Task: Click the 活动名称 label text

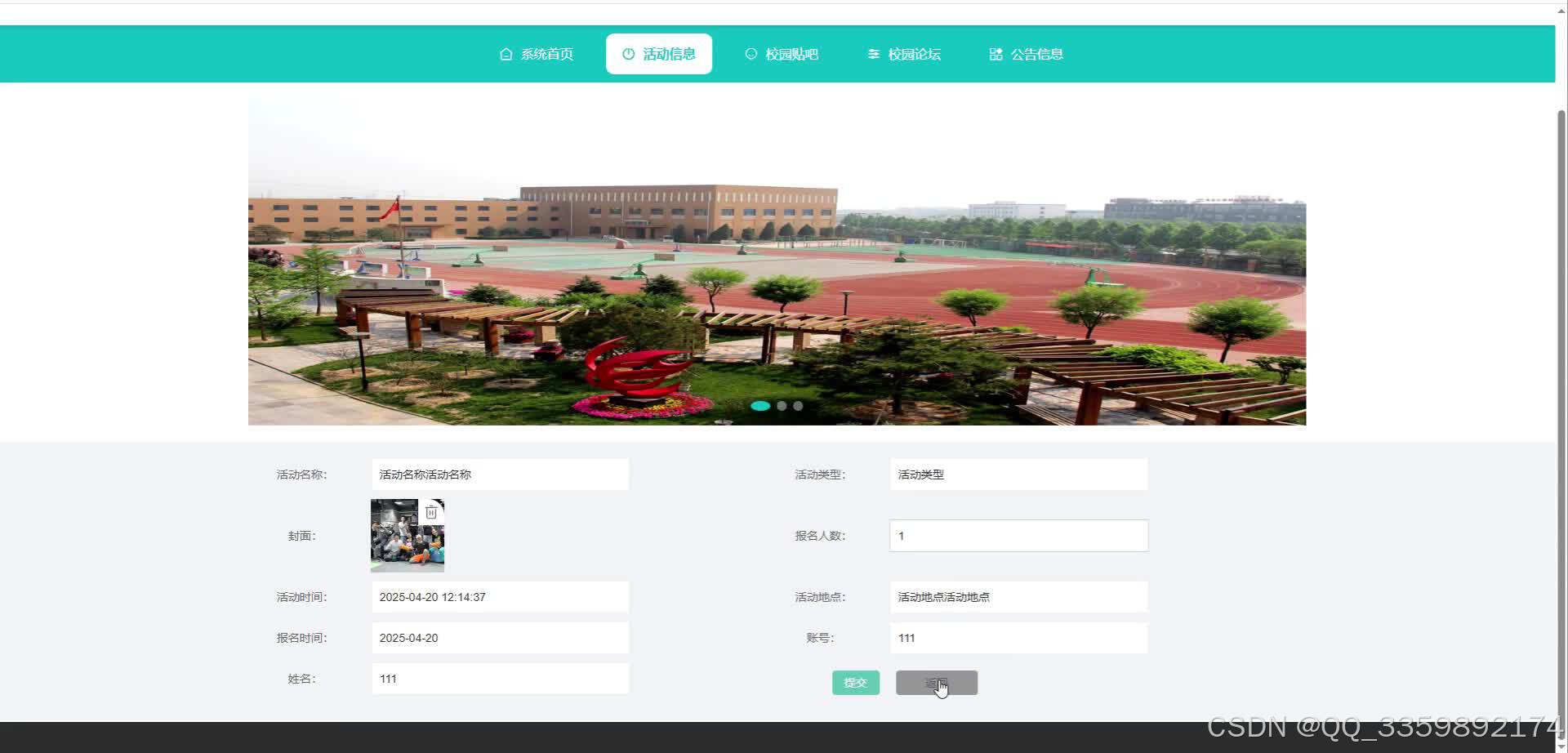Action: point(301,475)
